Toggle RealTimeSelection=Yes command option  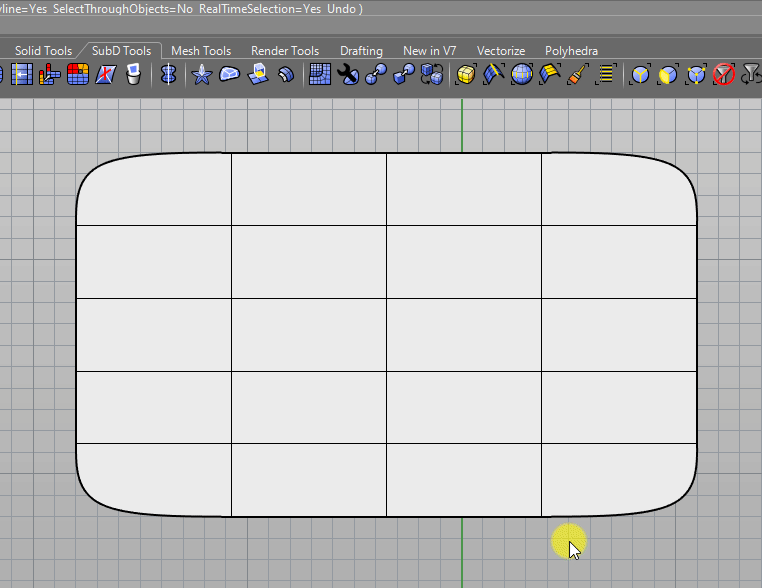(260, 9)
